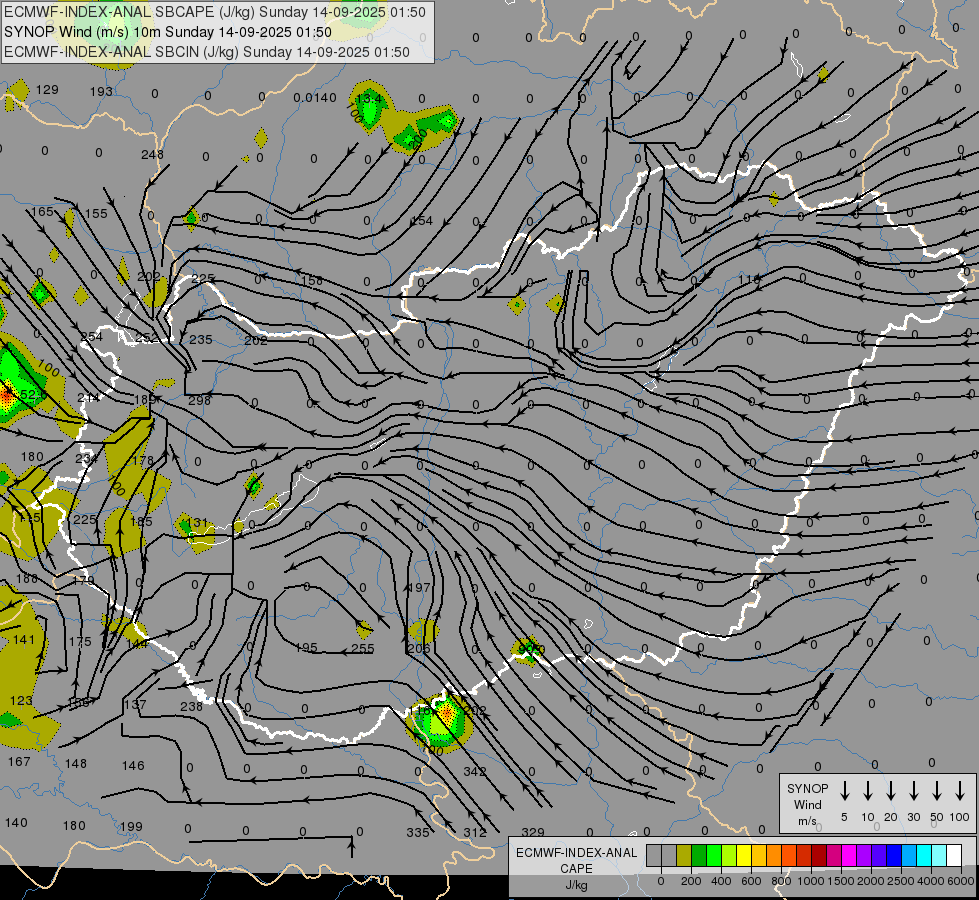This screenshot has width=979, height=900.
Task: Click the 200 tick label on color bar
Action: 691,881
